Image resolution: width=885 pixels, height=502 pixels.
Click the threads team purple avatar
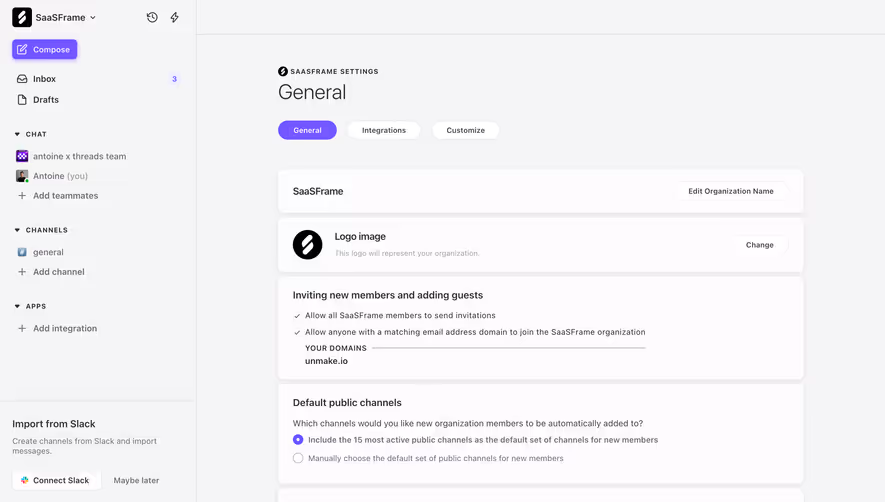pos(22,156)
